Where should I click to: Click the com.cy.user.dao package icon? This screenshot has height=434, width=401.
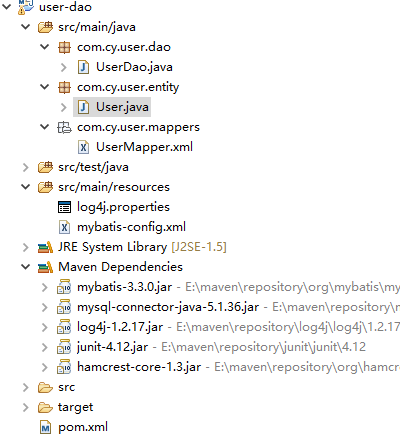(x=64, y=47)
